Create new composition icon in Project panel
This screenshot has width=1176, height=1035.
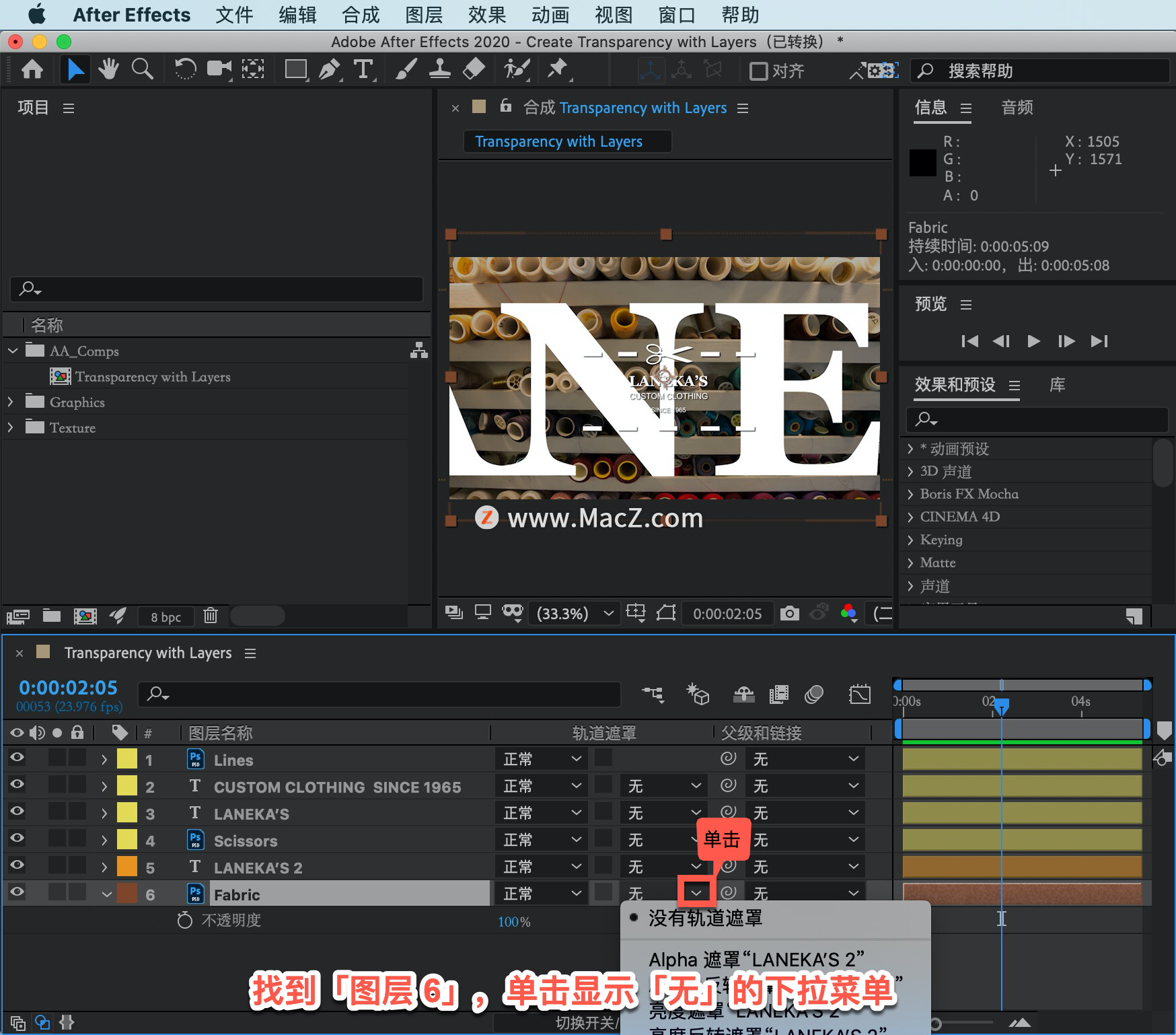[85, 616]
